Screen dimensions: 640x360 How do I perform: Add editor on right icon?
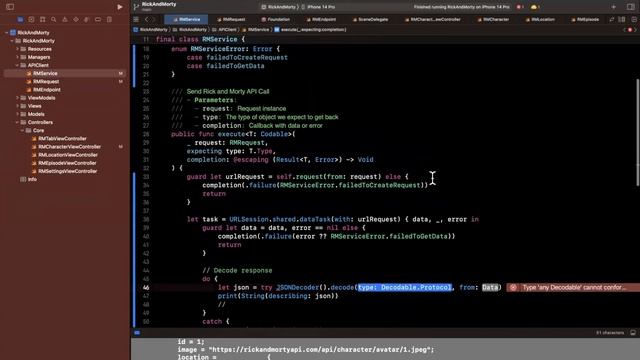tap(634, 19)
